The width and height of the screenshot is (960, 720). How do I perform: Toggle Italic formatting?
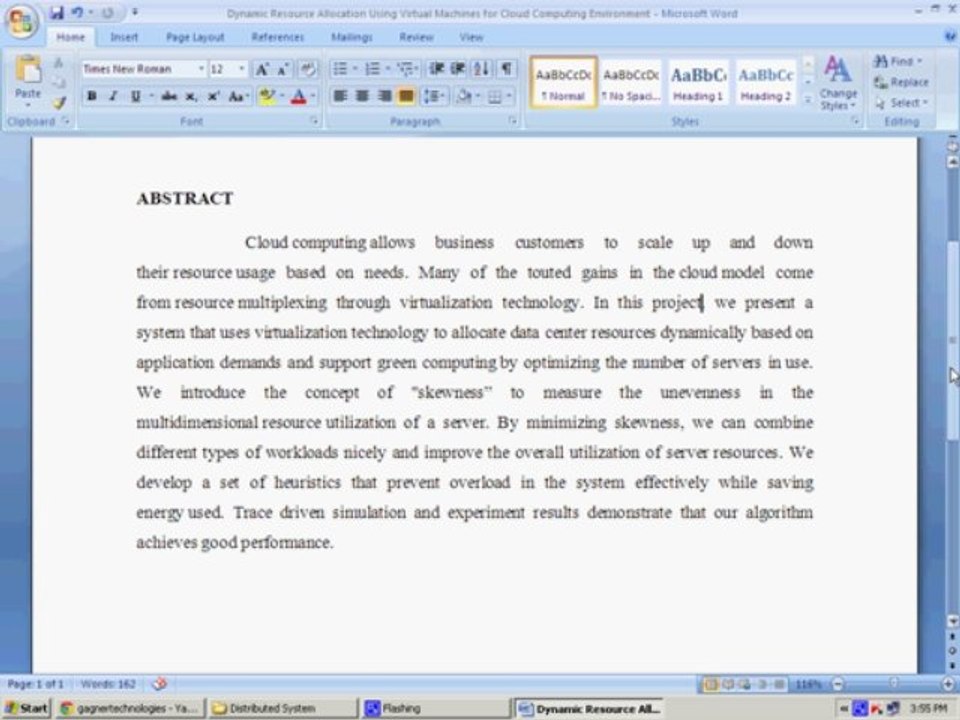[113, 96]
